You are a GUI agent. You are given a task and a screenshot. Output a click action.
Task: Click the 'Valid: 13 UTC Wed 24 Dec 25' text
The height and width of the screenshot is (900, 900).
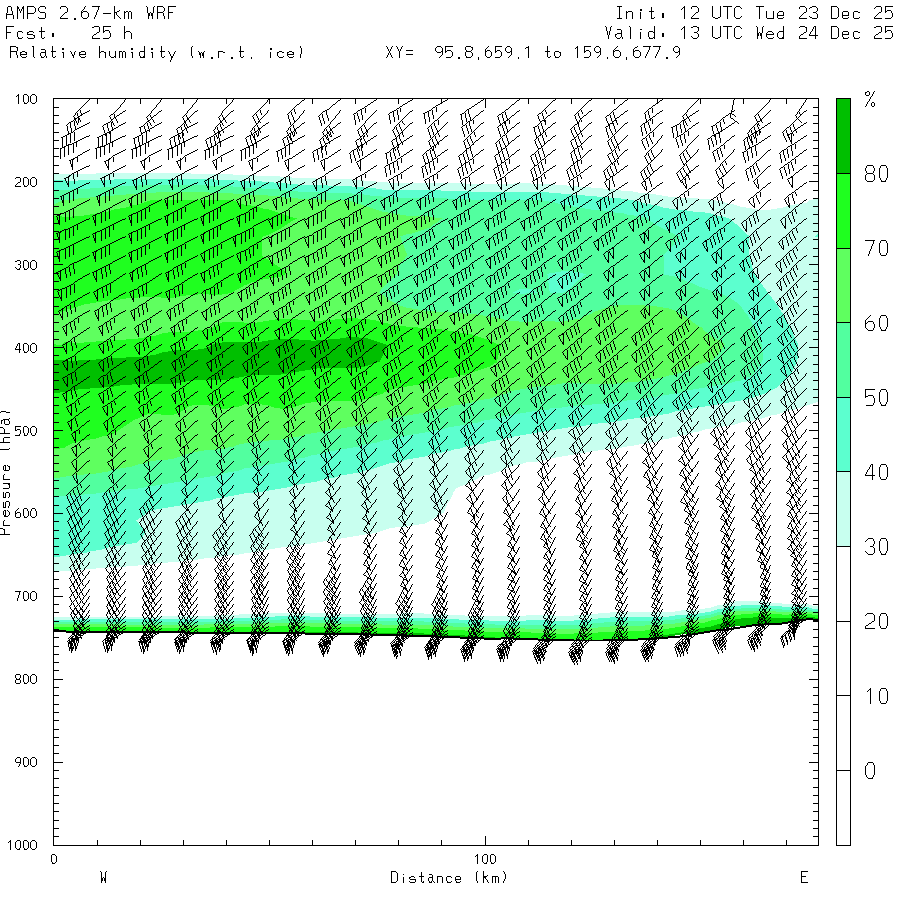coord(749,33)
